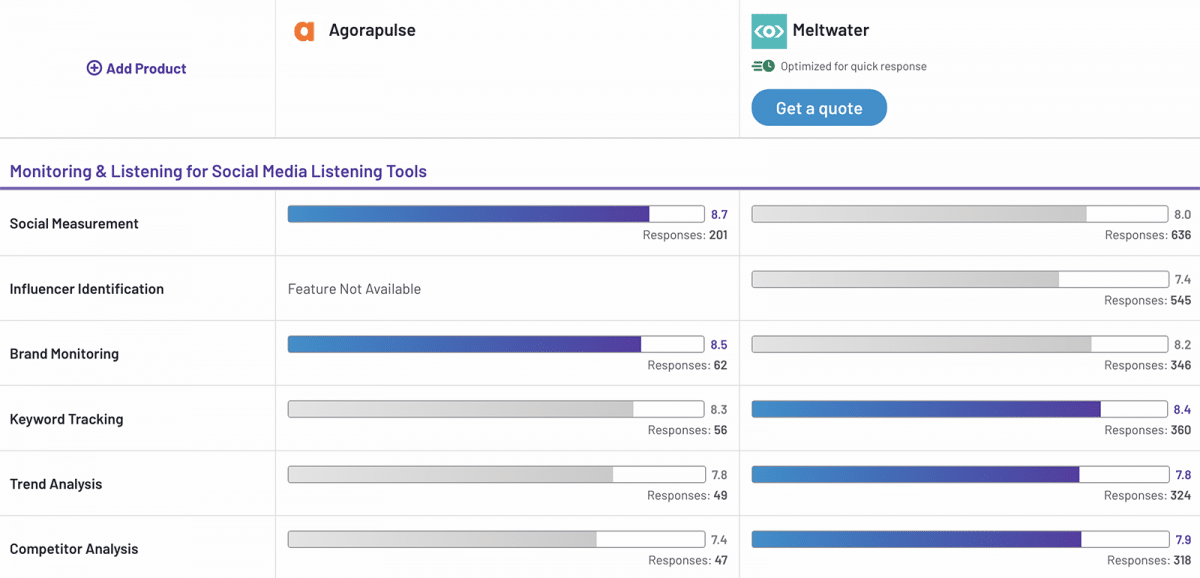
Task: Click Agorapulse Keyword Tracking rating bar
Action: (496, 409)
